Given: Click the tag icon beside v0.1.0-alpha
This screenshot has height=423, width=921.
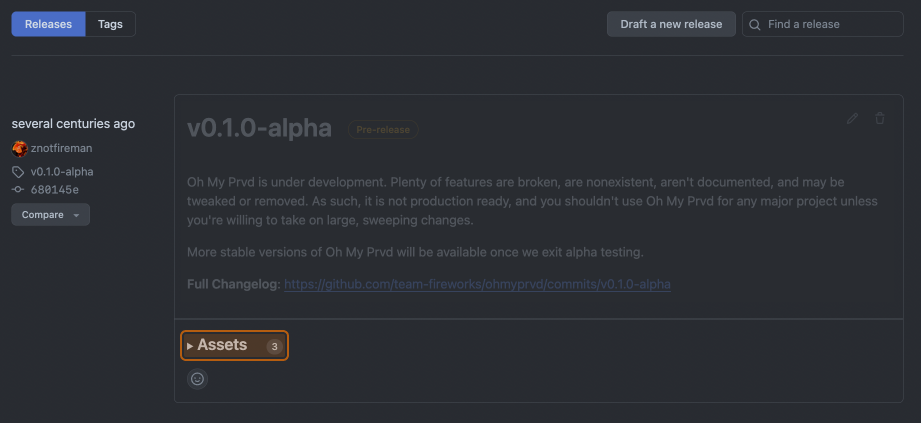Looking at the screenshot, I should (x=18, y=172).
